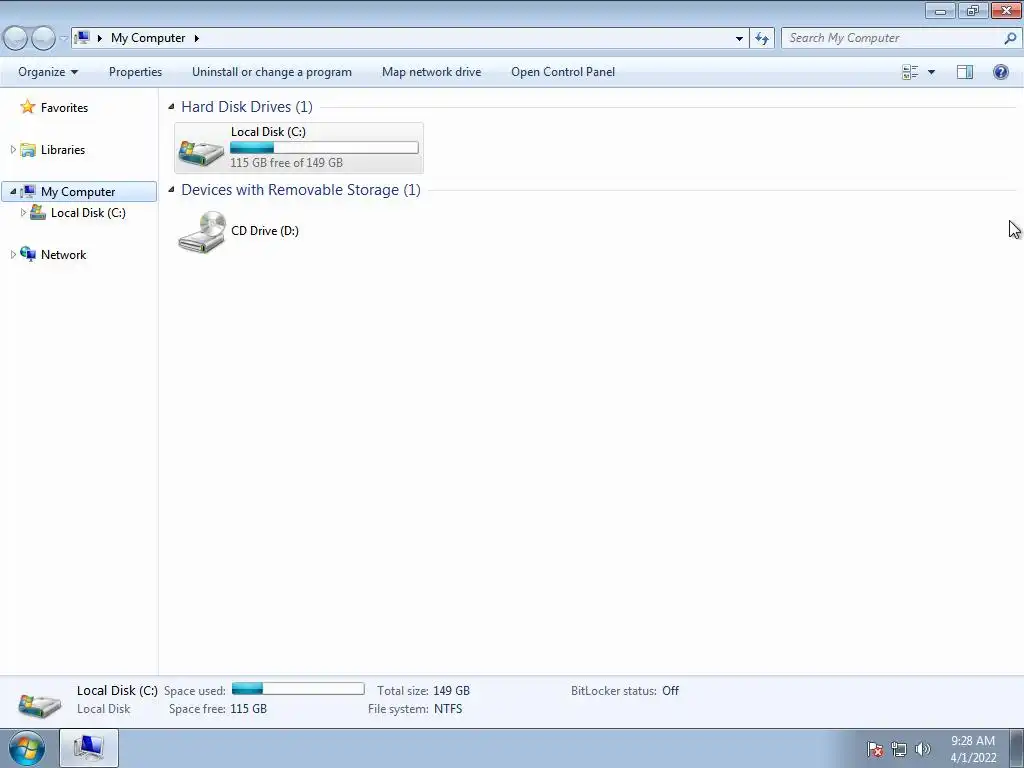
Task: Click the Total size 149 GB value
Action: [x=451, y=691]
